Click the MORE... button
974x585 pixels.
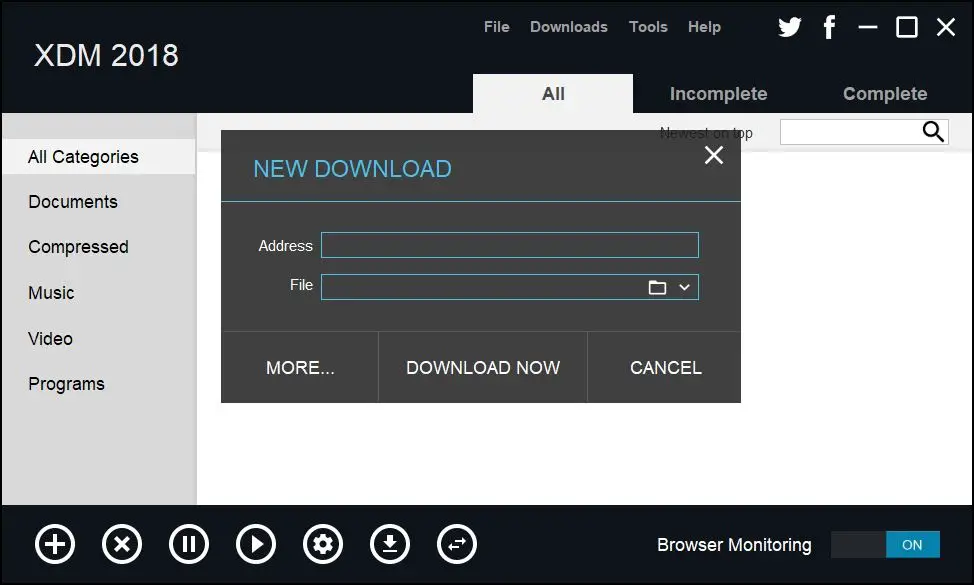point(300,368)
